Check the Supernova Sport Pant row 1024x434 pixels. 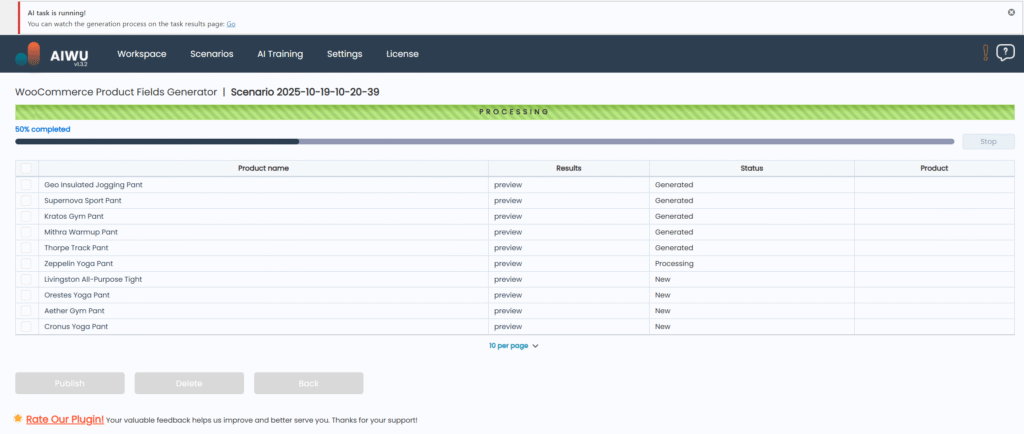26,200
